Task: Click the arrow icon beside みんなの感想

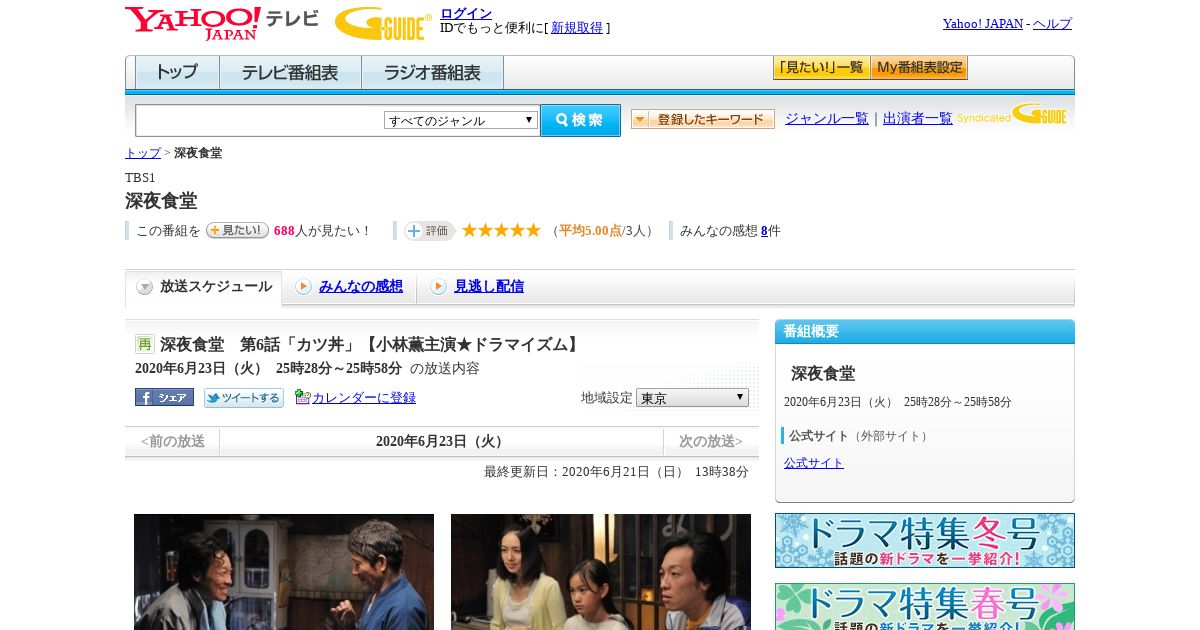Action: click(x=303, y=287)
